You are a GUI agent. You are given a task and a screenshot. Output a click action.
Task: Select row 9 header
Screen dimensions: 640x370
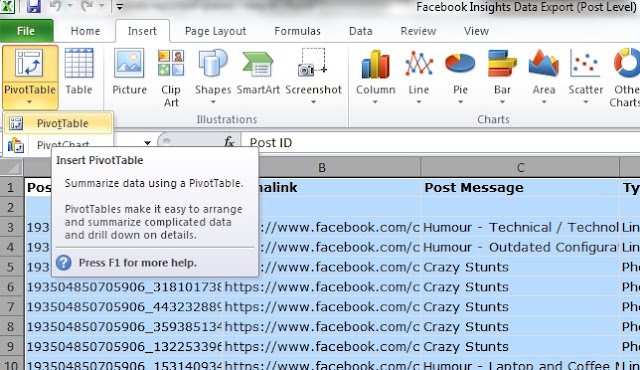click(x=11, y=347)
